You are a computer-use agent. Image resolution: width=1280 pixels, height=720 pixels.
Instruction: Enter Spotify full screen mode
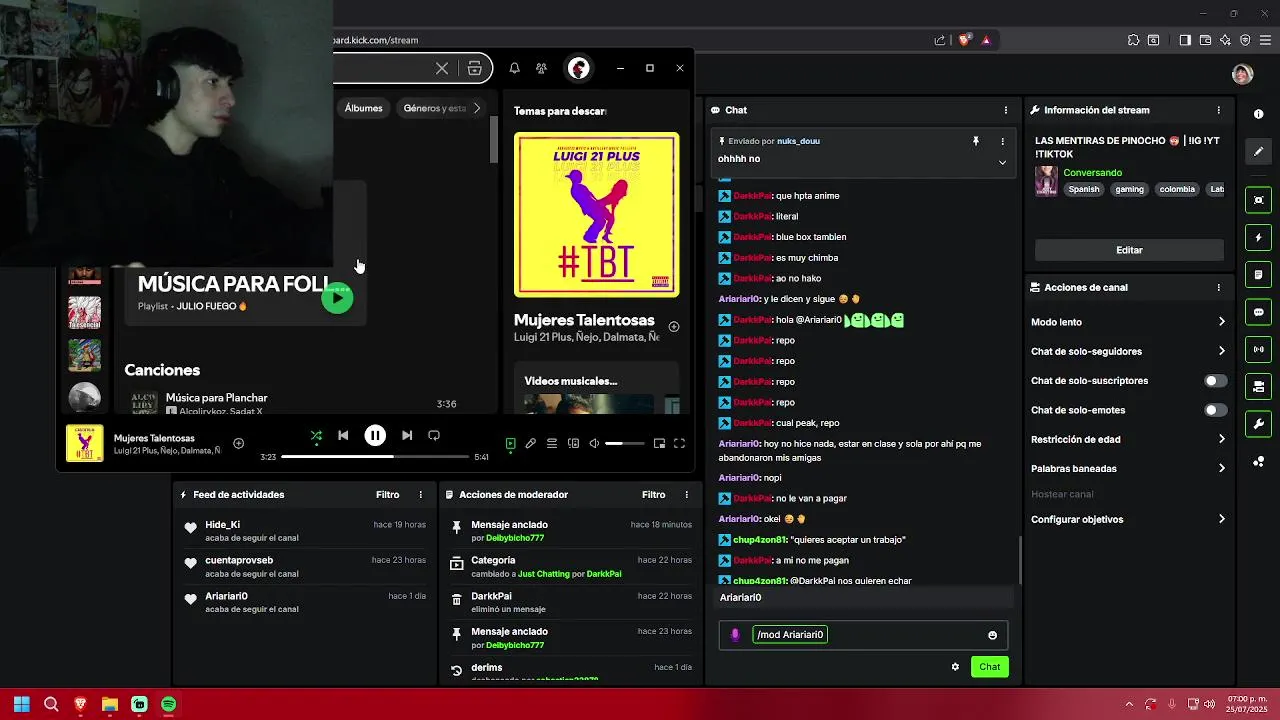pyautogui.click(x=679, y=443)
